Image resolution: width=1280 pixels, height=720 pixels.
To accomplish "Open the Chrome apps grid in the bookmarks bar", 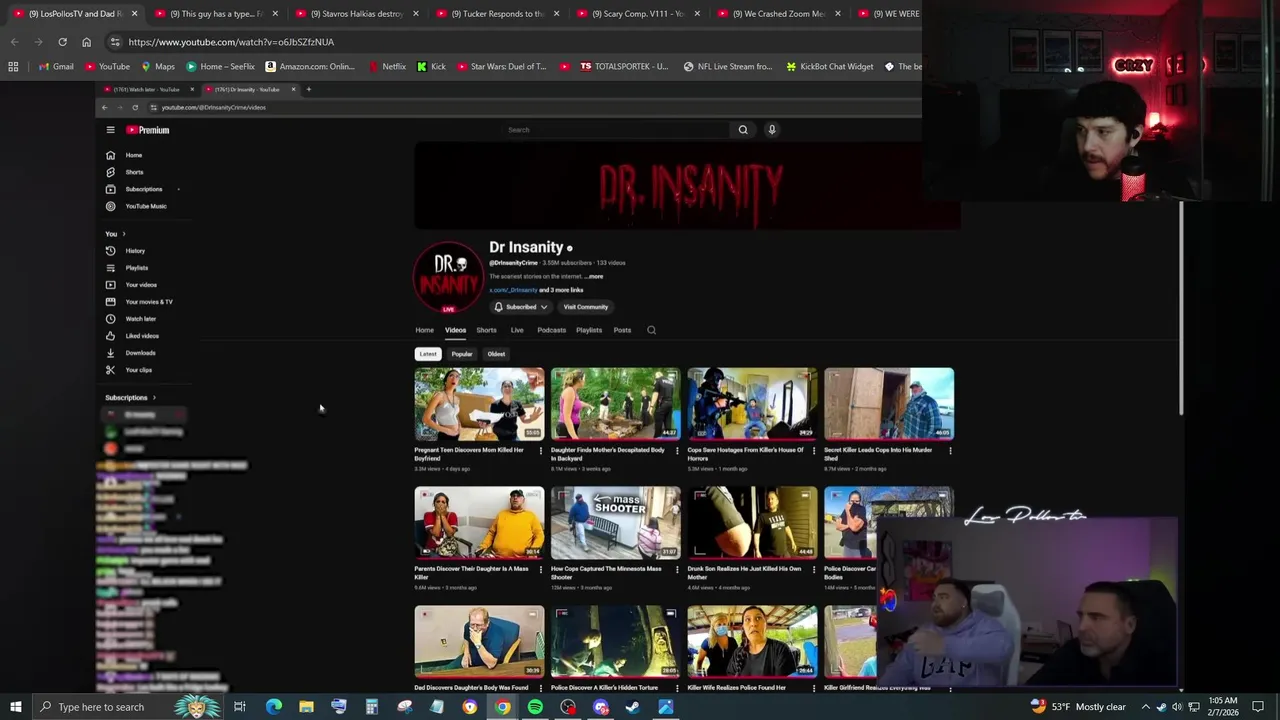I will point(13,67).
